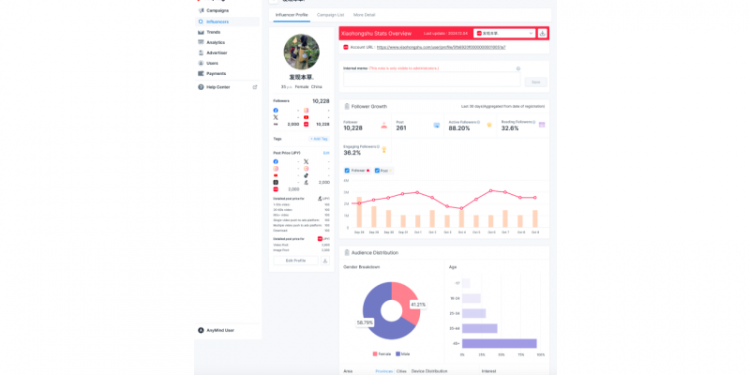Viewport: 750px width, 375px height.
Task: Click the Save button for internal memo
Action: tap(536, 82)
